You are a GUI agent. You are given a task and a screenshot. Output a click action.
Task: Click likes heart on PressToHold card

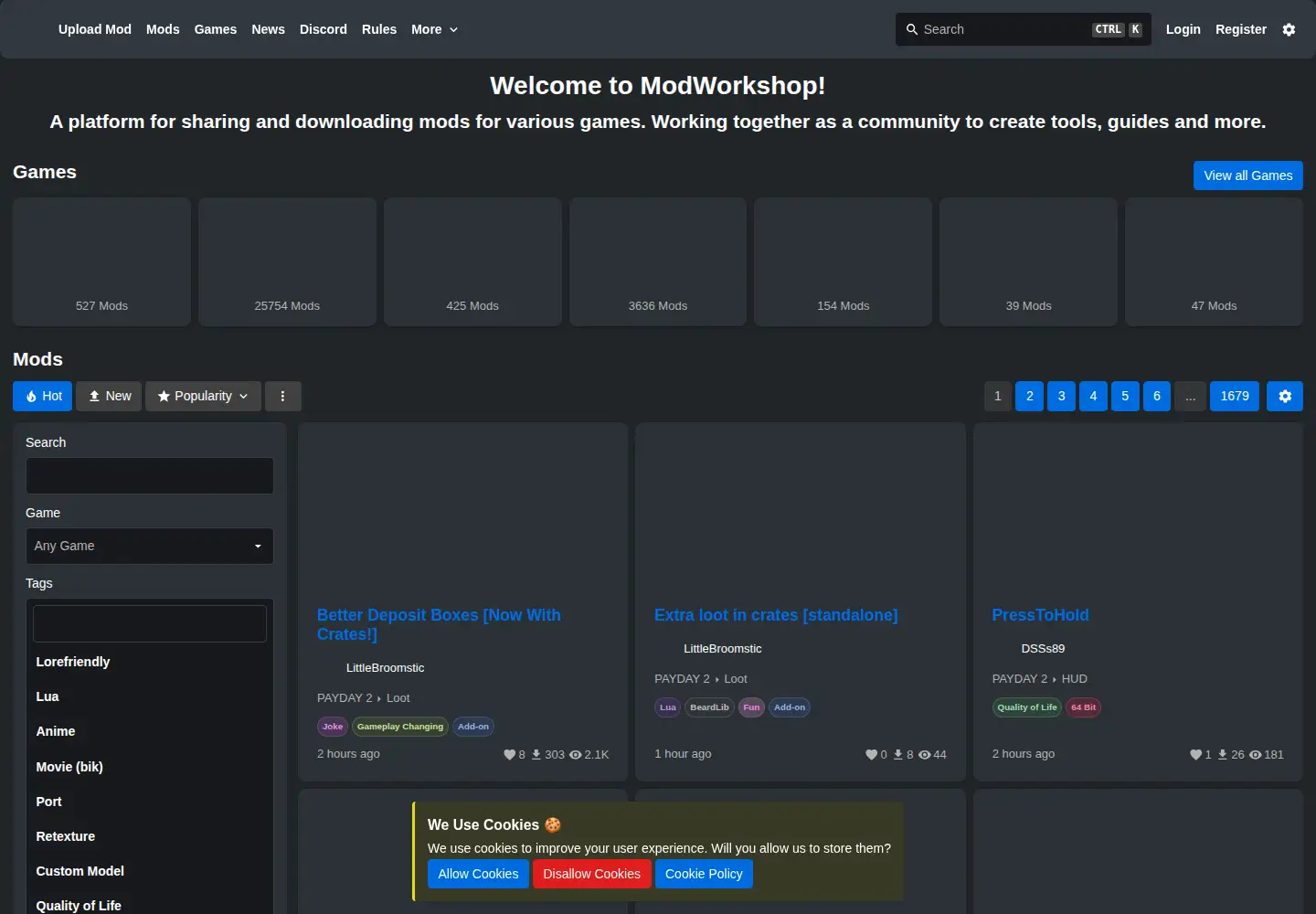coord(1195,755)
